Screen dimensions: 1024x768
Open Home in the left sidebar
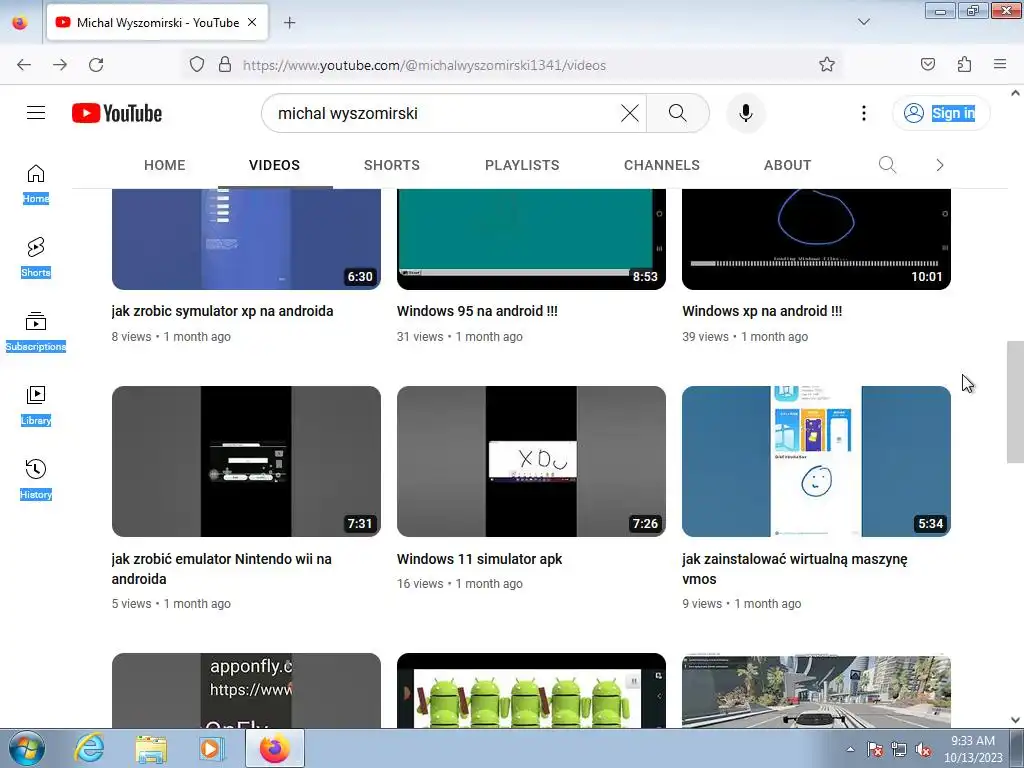[36, 184]
